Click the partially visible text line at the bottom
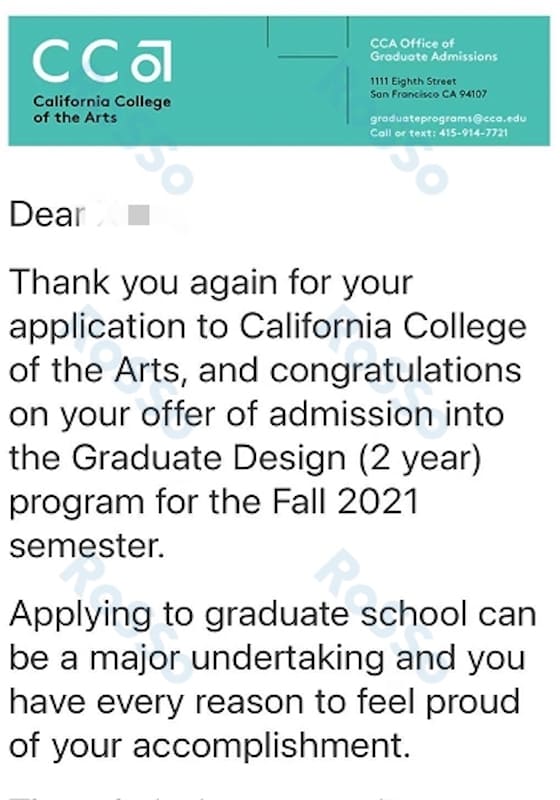Screen dimensions: 560x800 pos(204,796)
